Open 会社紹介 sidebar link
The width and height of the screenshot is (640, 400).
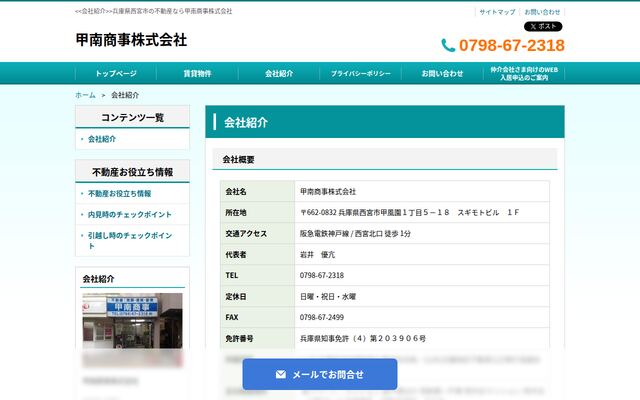pos(102,139)
